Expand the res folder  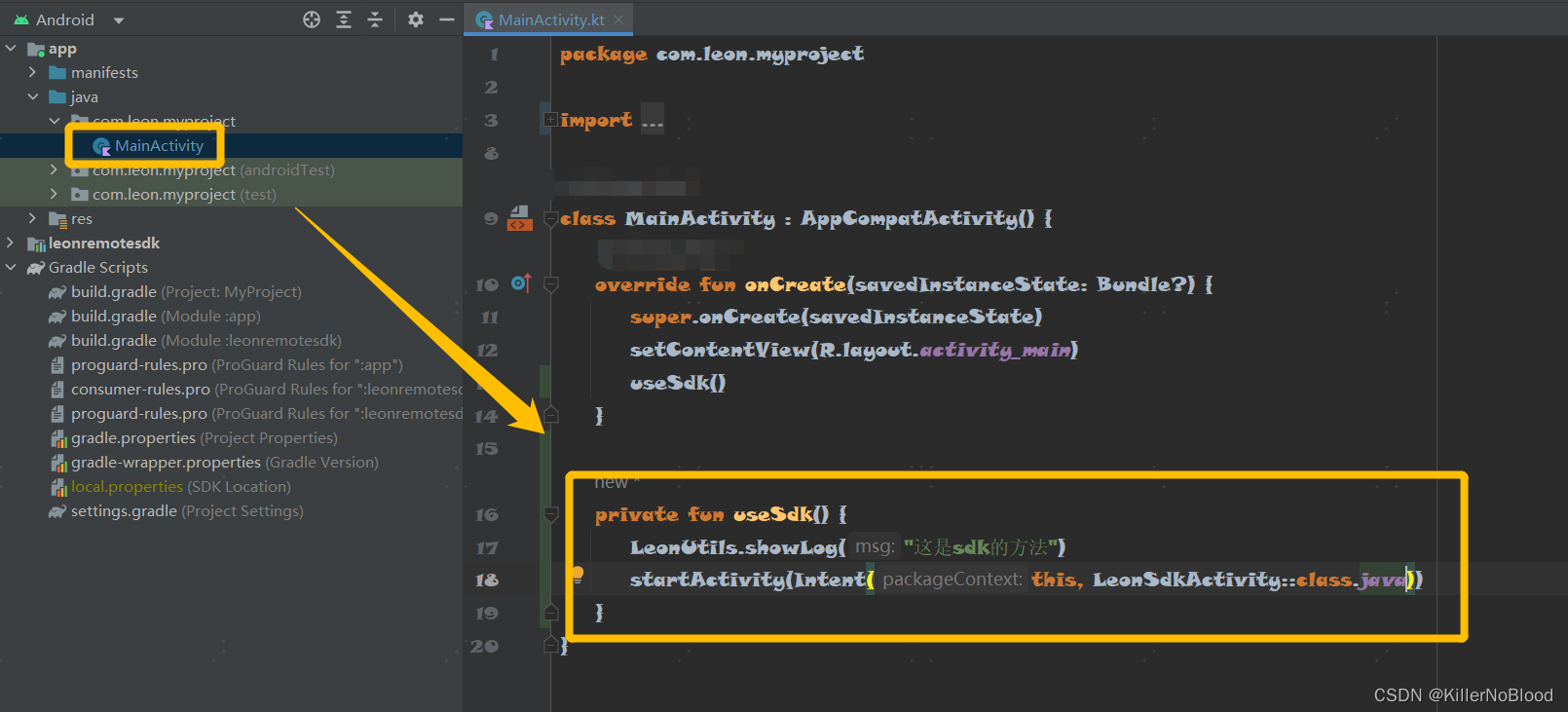tap(32, 218)
